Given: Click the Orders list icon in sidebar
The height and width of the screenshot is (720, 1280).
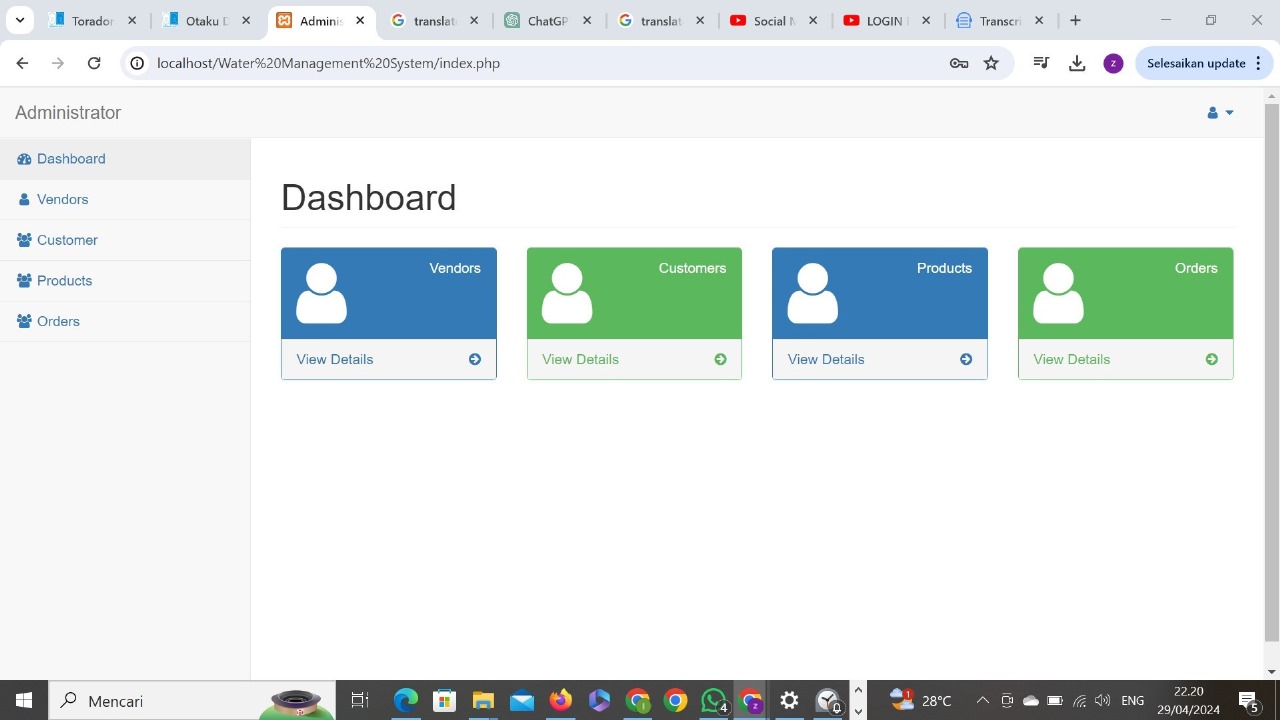Looking at the screenshot, I should coord(22,321).
